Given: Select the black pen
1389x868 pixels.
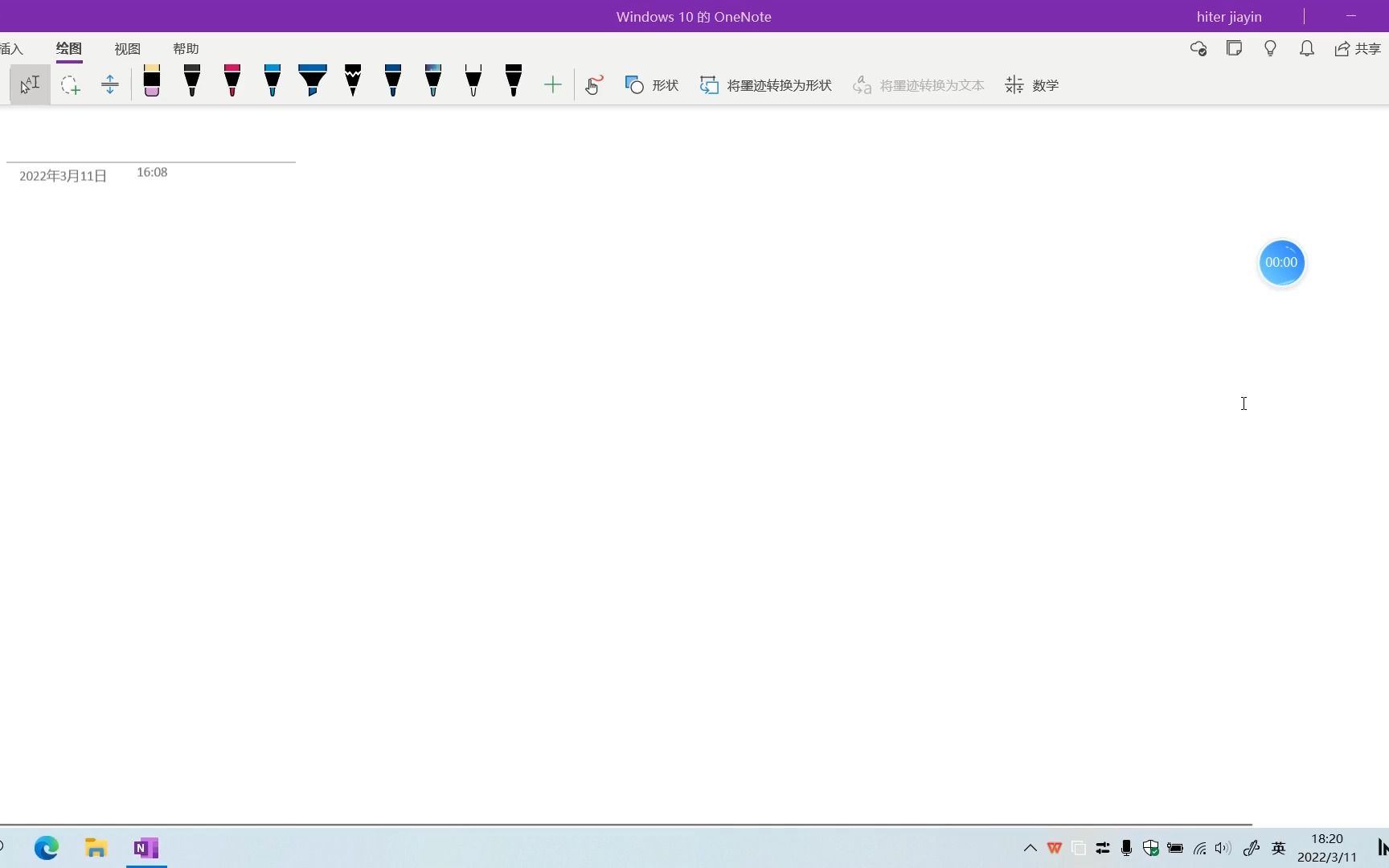Looking at the screenshot, I should [192, 81].
